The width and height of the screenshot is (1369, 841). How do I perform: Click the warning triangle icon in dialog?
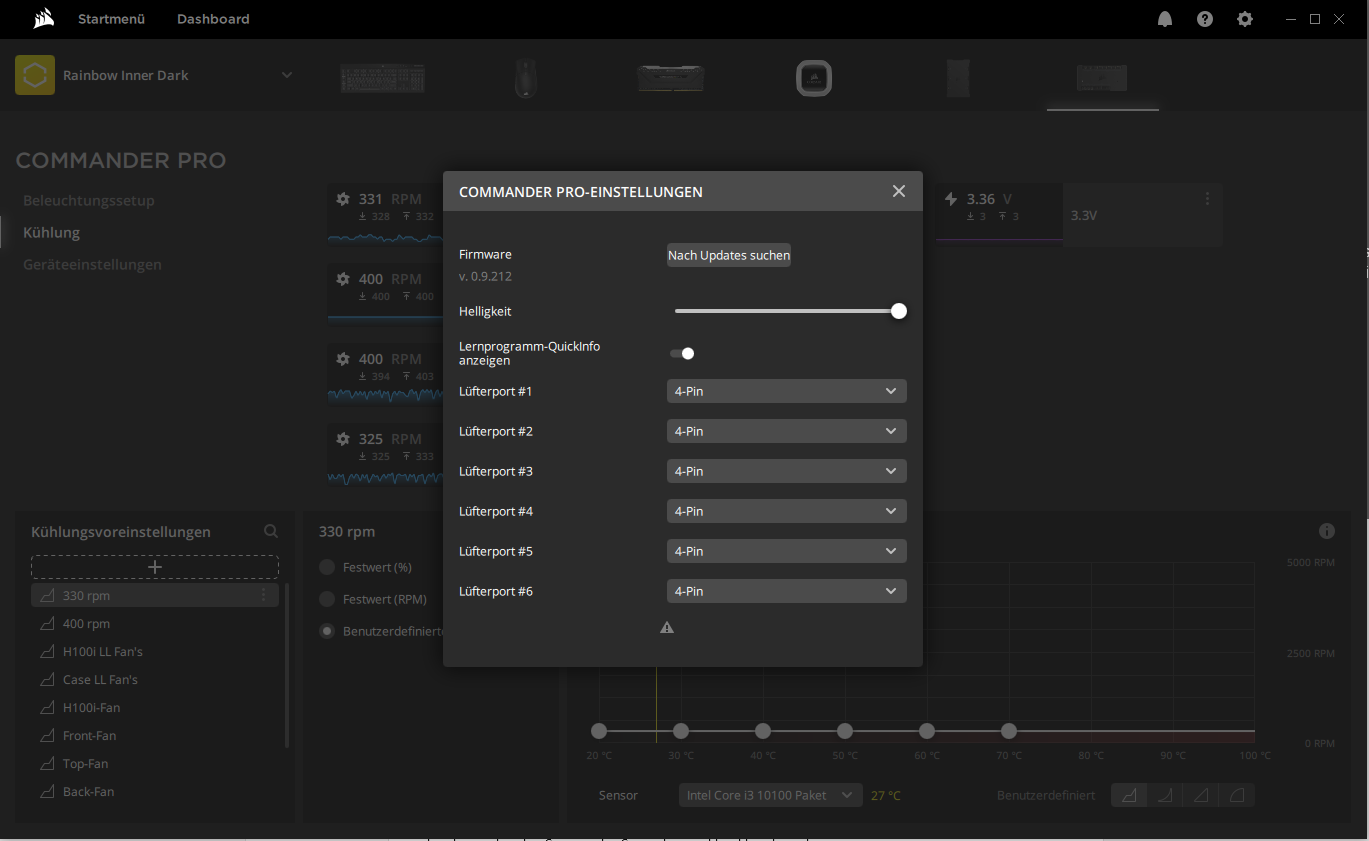(x=667, y=628)
